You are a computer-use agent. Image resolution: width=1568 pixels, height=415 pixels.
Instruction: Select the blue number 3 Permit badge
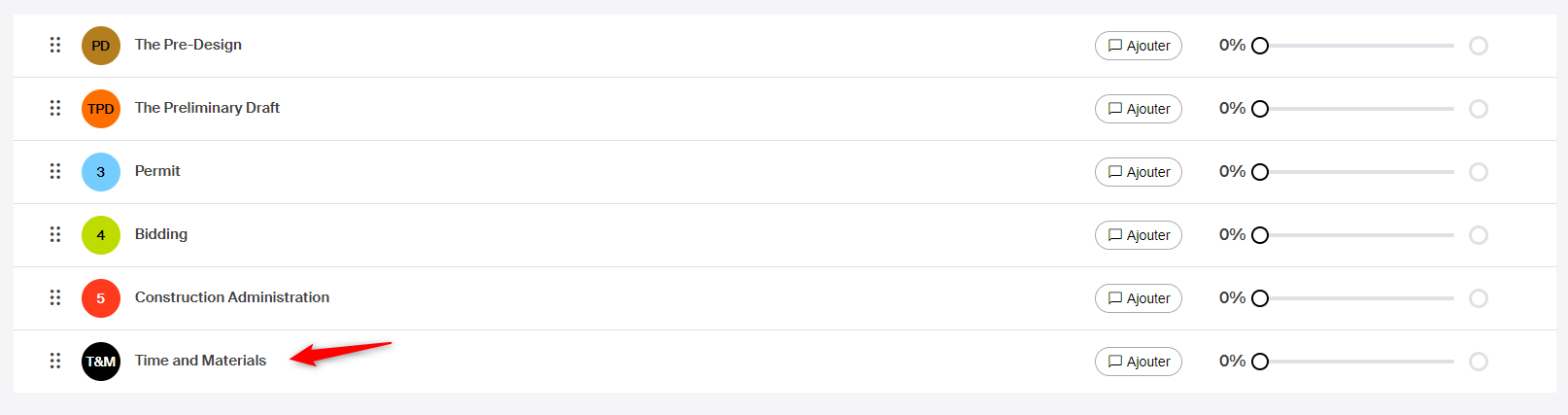(x=101, y=172)
